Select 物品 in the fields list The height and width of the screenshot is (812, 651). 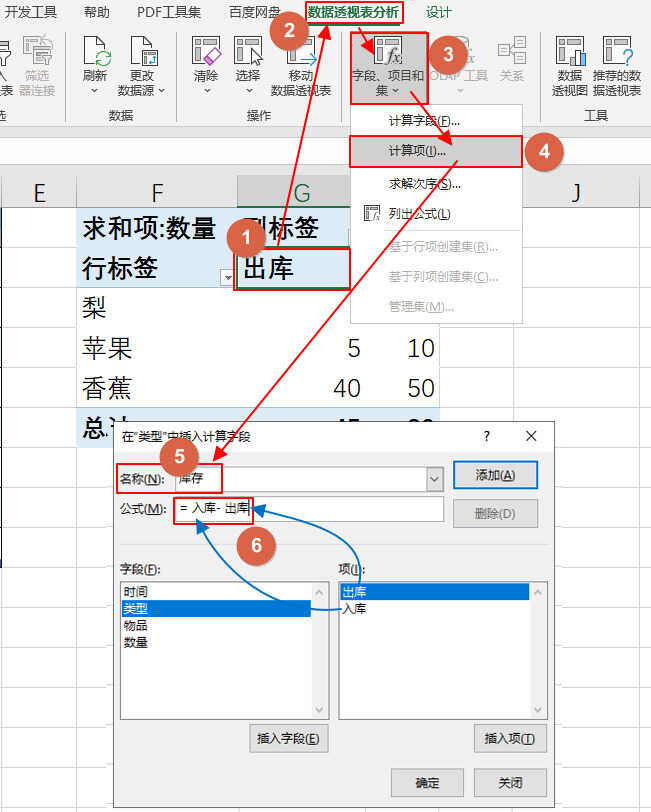click(216, 626)
